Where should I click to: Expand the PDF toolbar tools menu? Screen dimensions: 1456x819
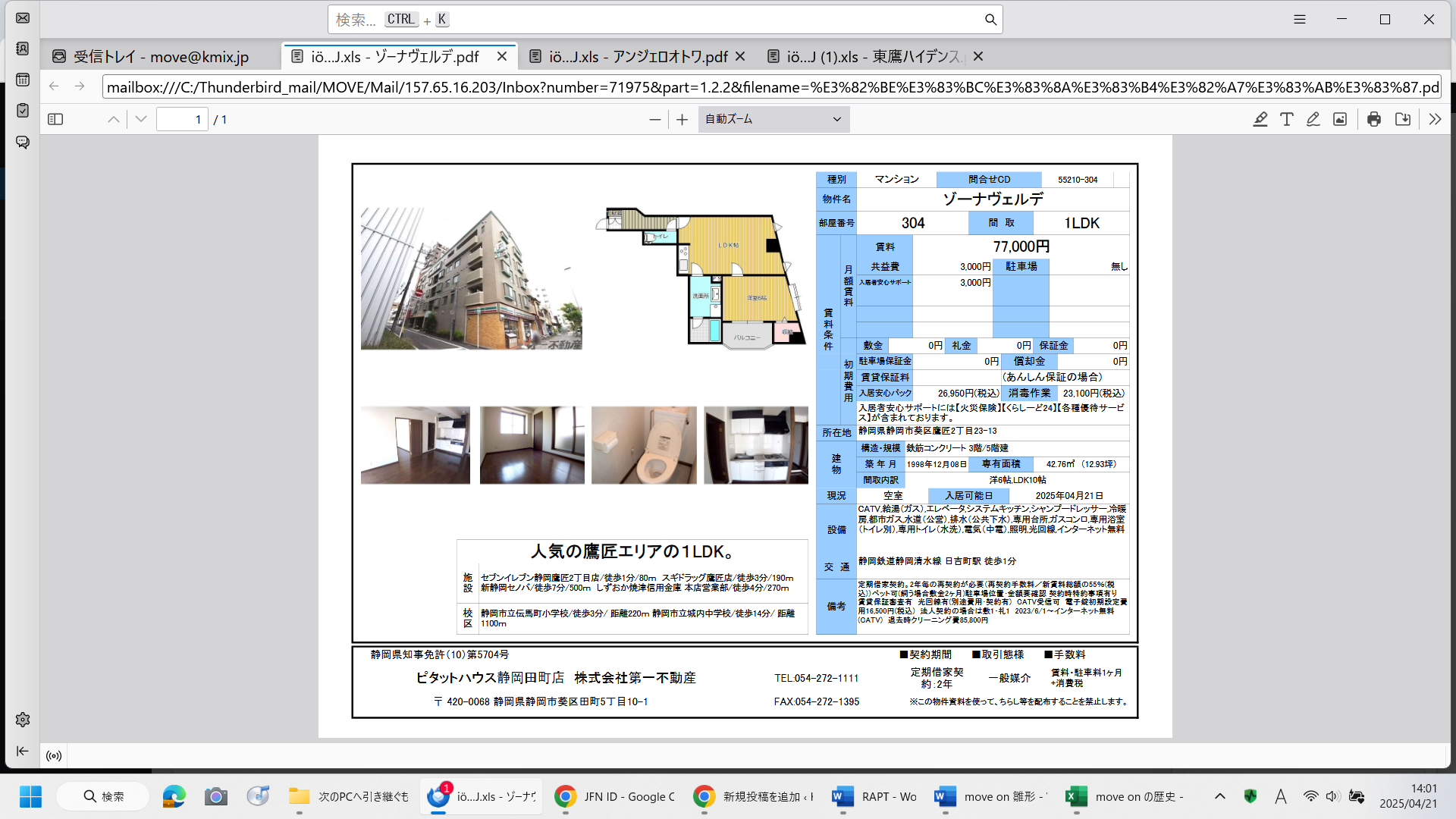click(1435, 119)
